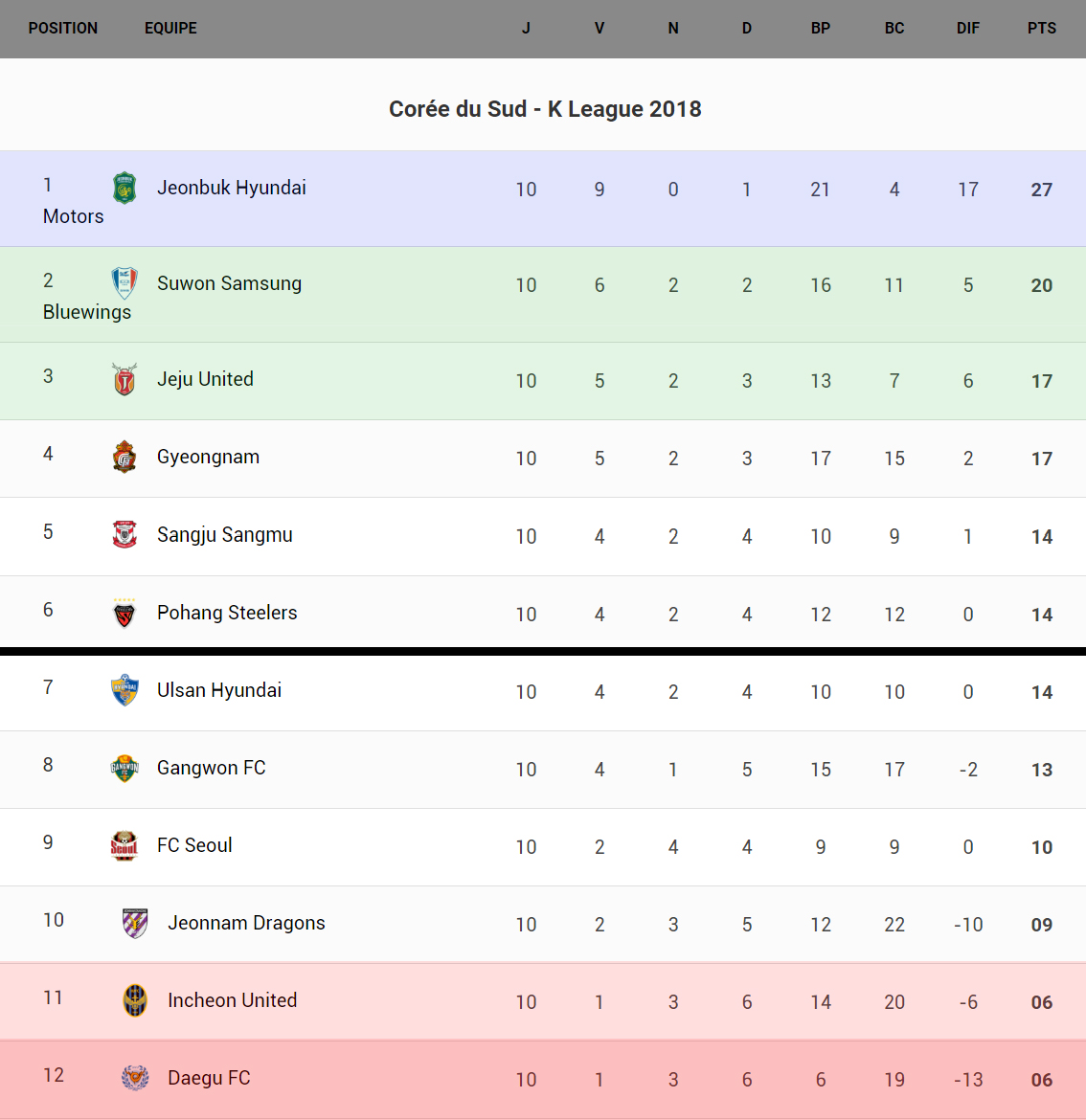The image size is (1086, 1120).
Task: Click the FC Seoul club crest
Action: pos(124,845)
